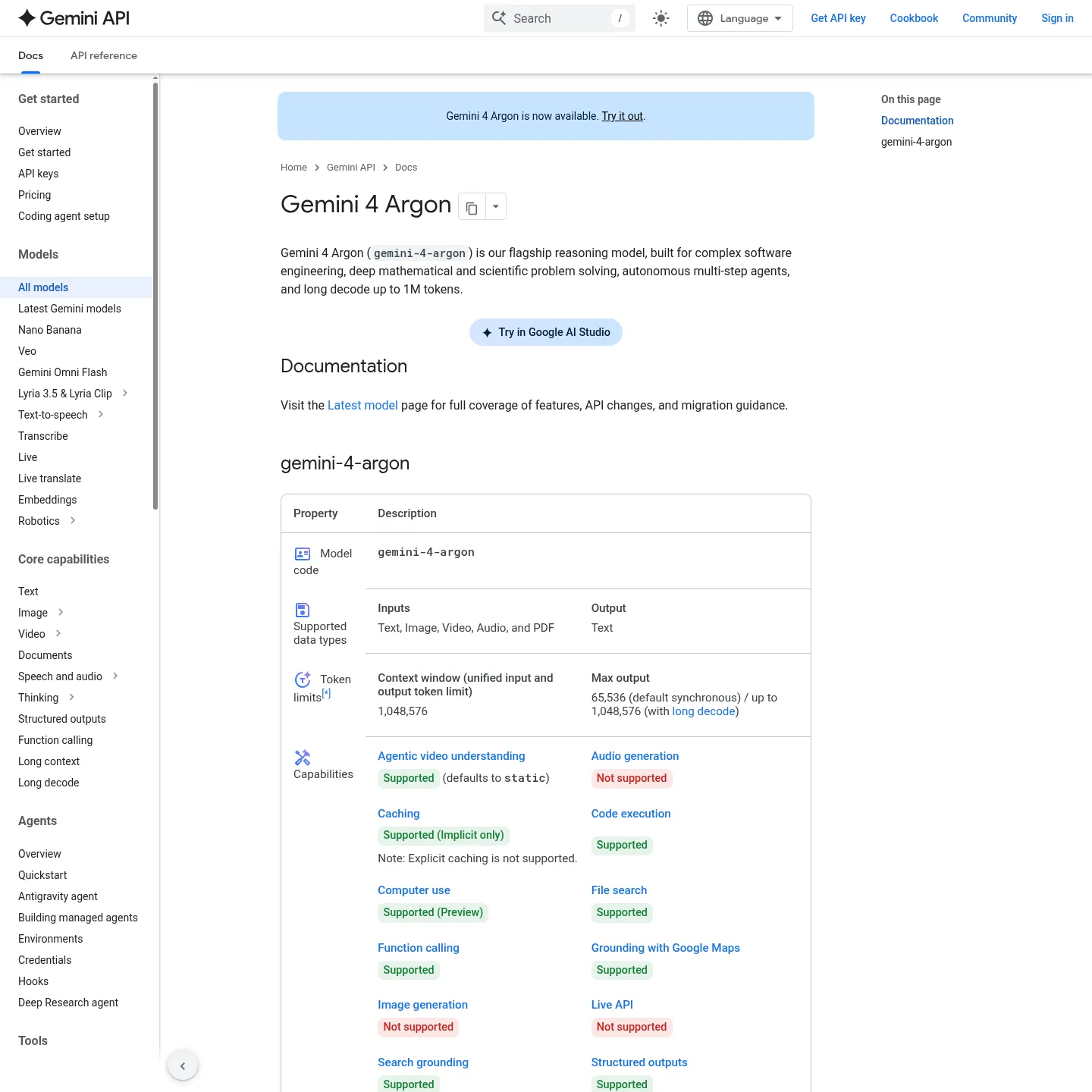Click the Token limits icon

coord(303,679)
